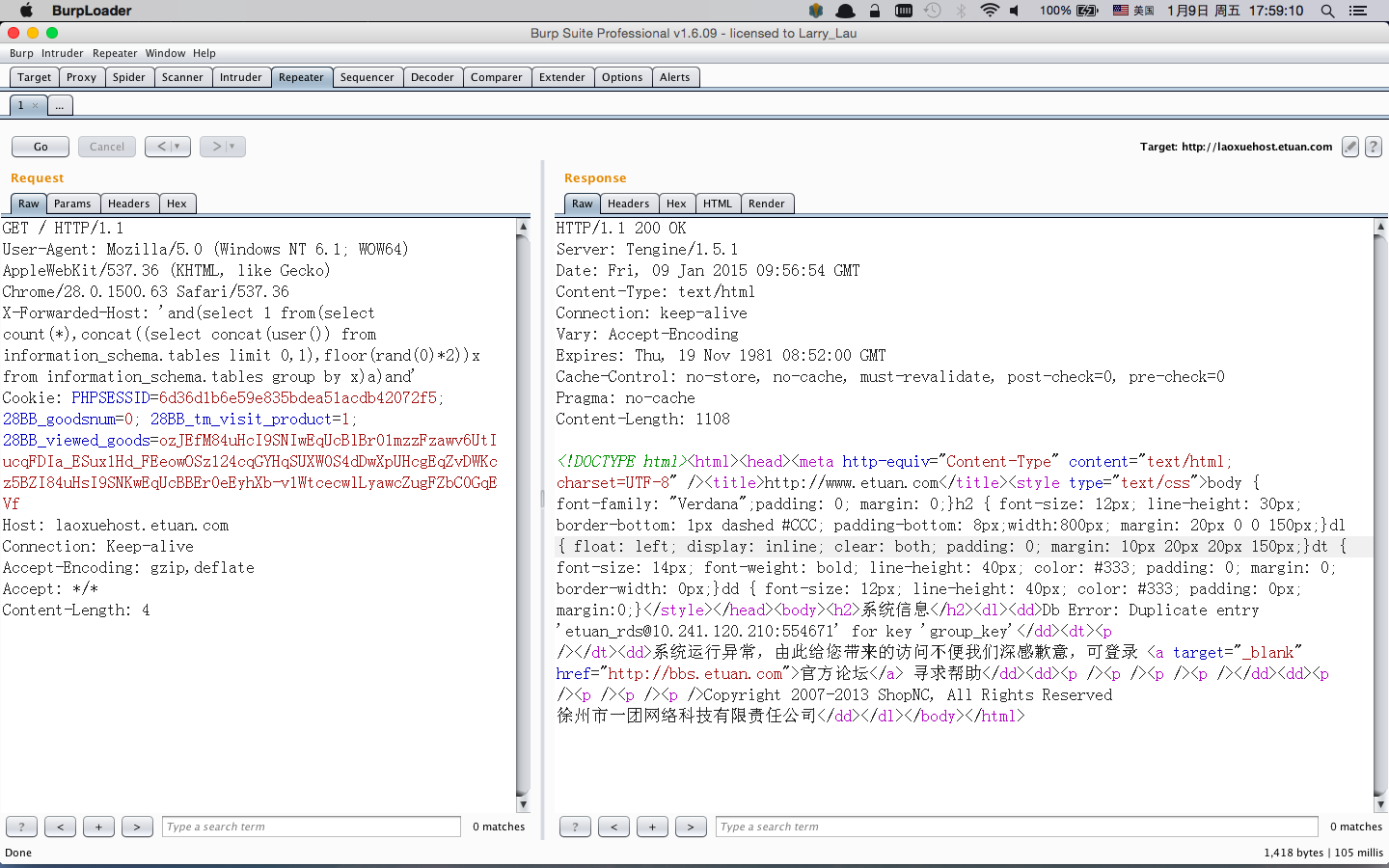The height and width of the screenshot is (868, 1389).
Task: Open the Intruder menu
Action: (62, 53)
